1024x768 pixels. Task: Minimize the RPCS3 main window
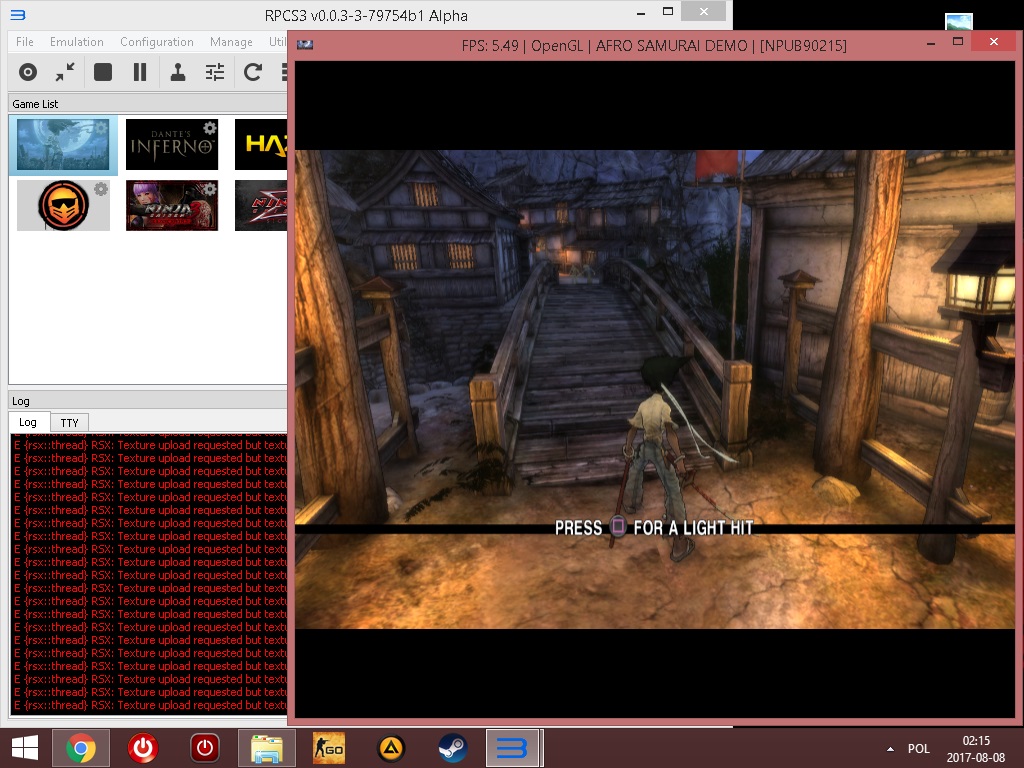pyautogui.click(x=641, y=13)
